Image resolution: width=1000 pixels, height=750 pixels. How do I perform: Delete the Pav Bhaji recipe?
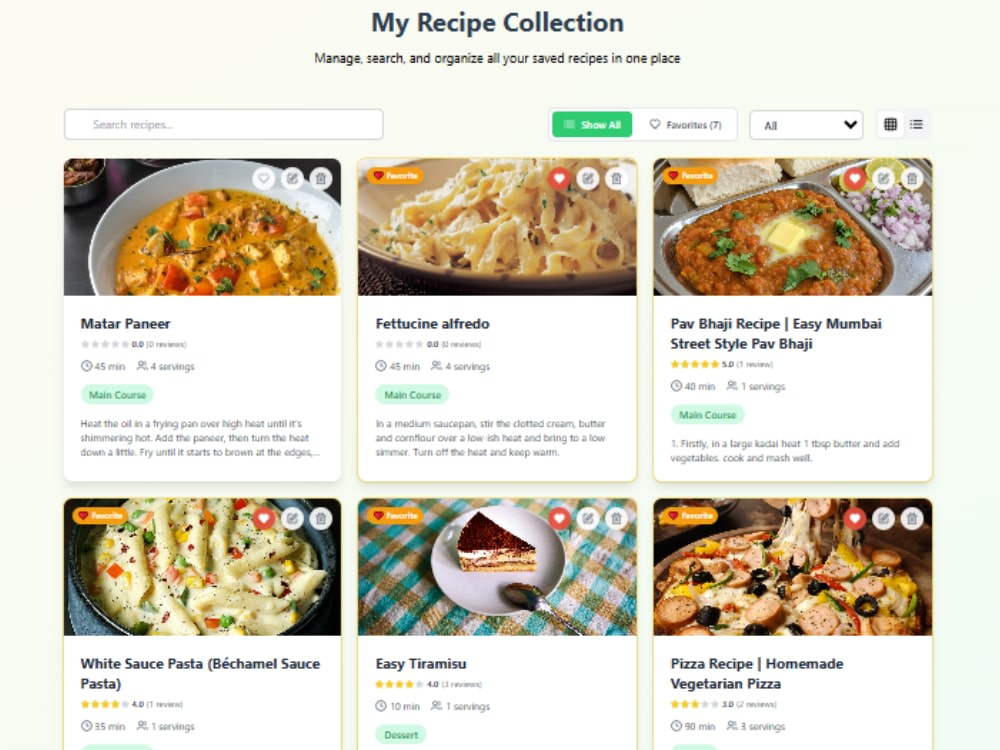click(x=912, y=179)
